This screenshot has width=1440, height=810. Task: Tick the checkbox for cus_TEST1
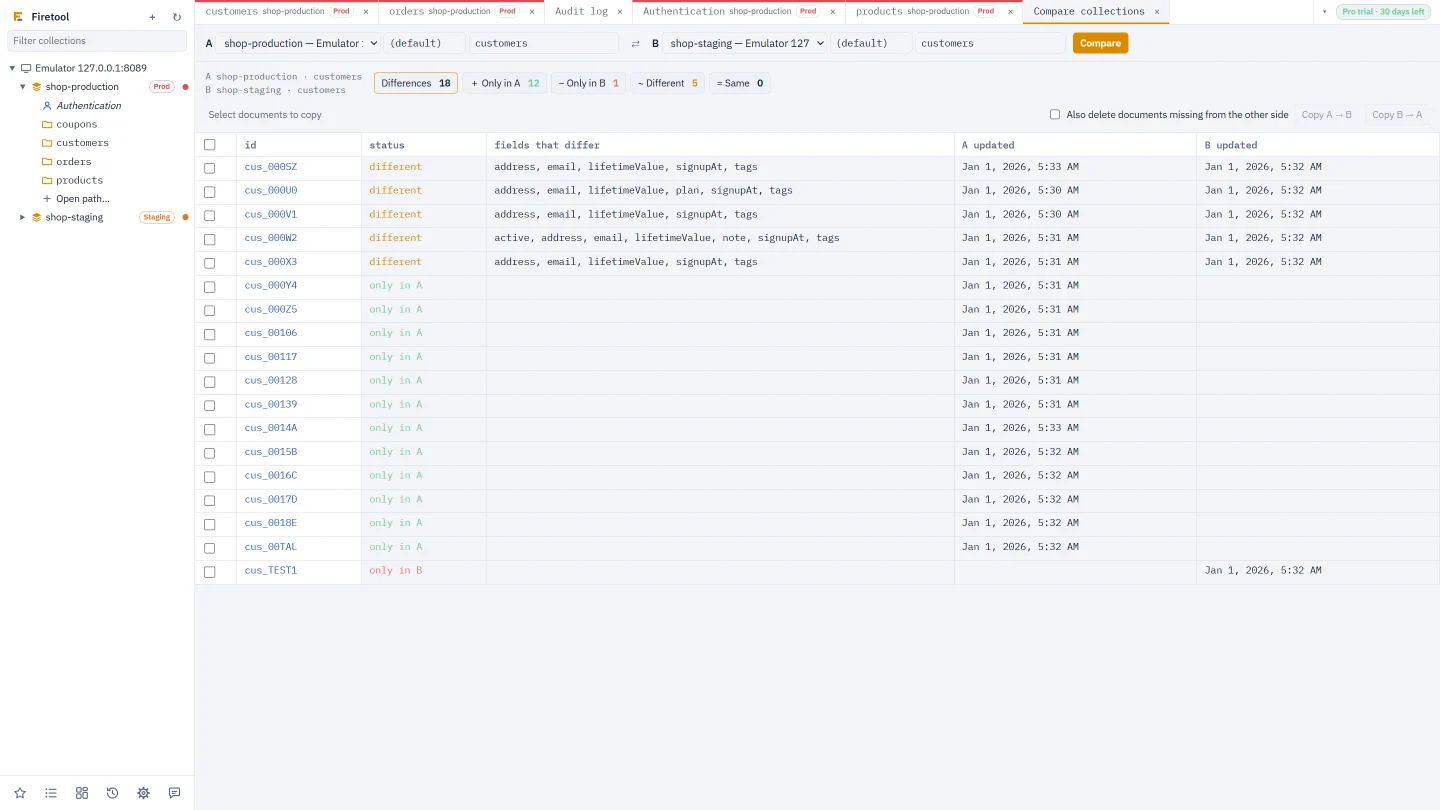click(x=210, y=572)
